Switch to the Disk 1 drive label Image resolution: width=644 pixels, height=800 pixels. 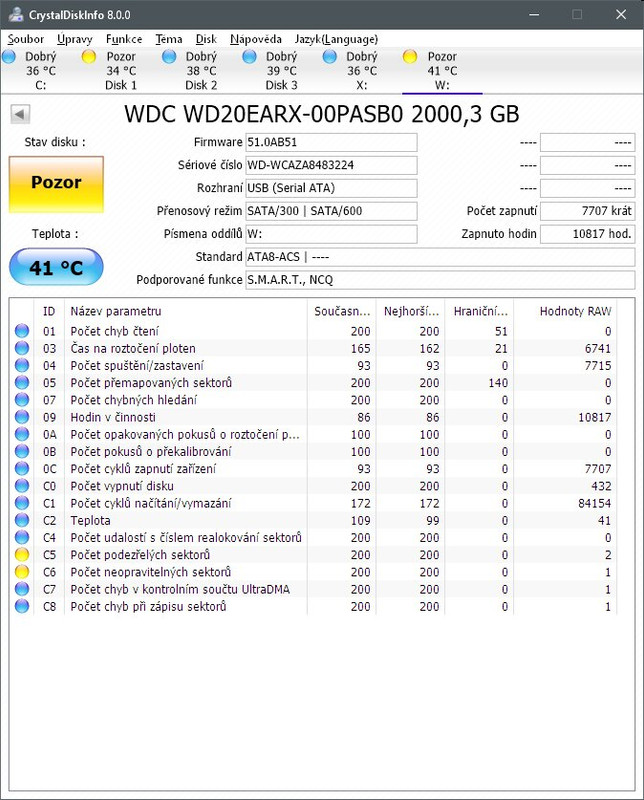121,85
